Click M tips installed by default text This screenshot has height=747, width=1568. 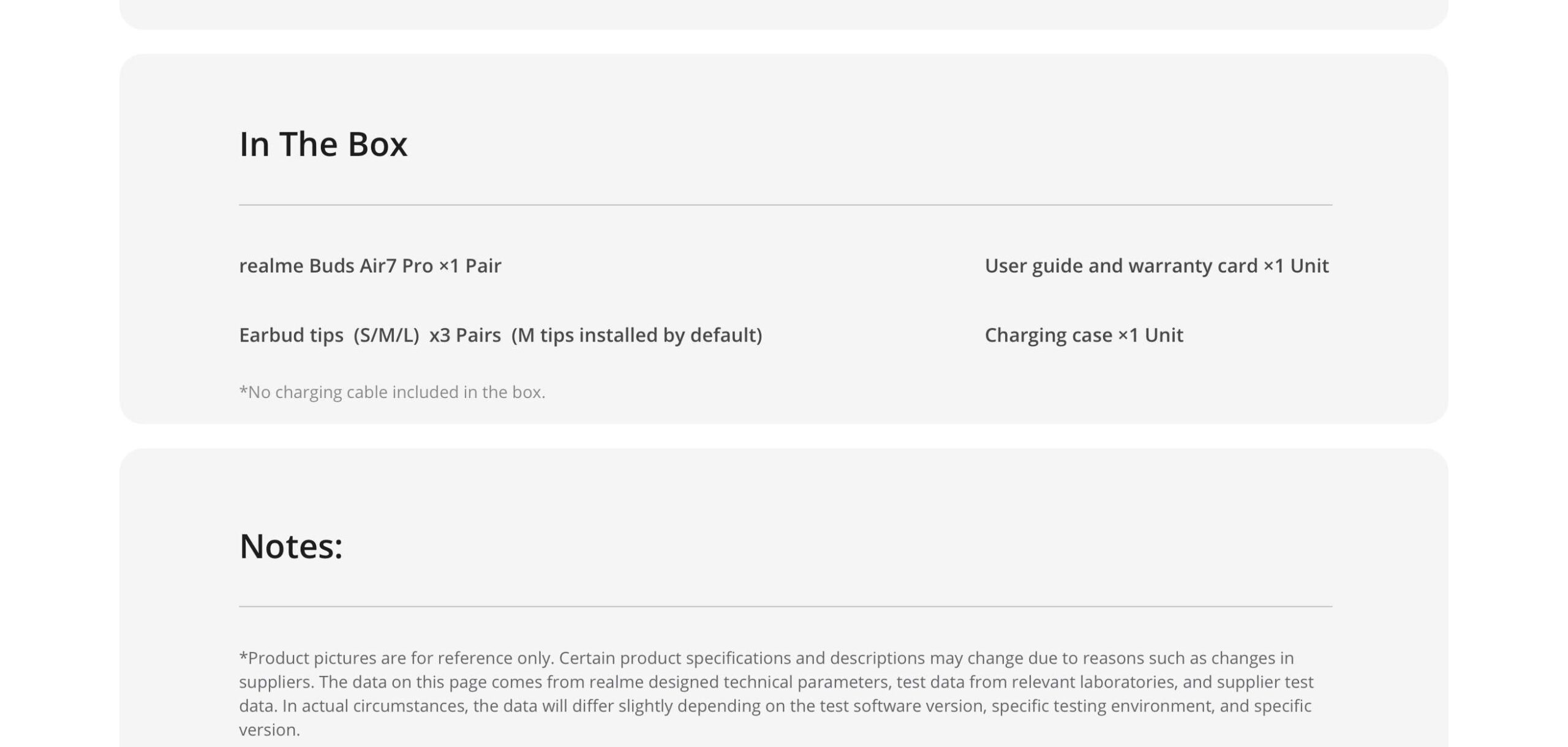pyautogui.click(x=637, y=335)
